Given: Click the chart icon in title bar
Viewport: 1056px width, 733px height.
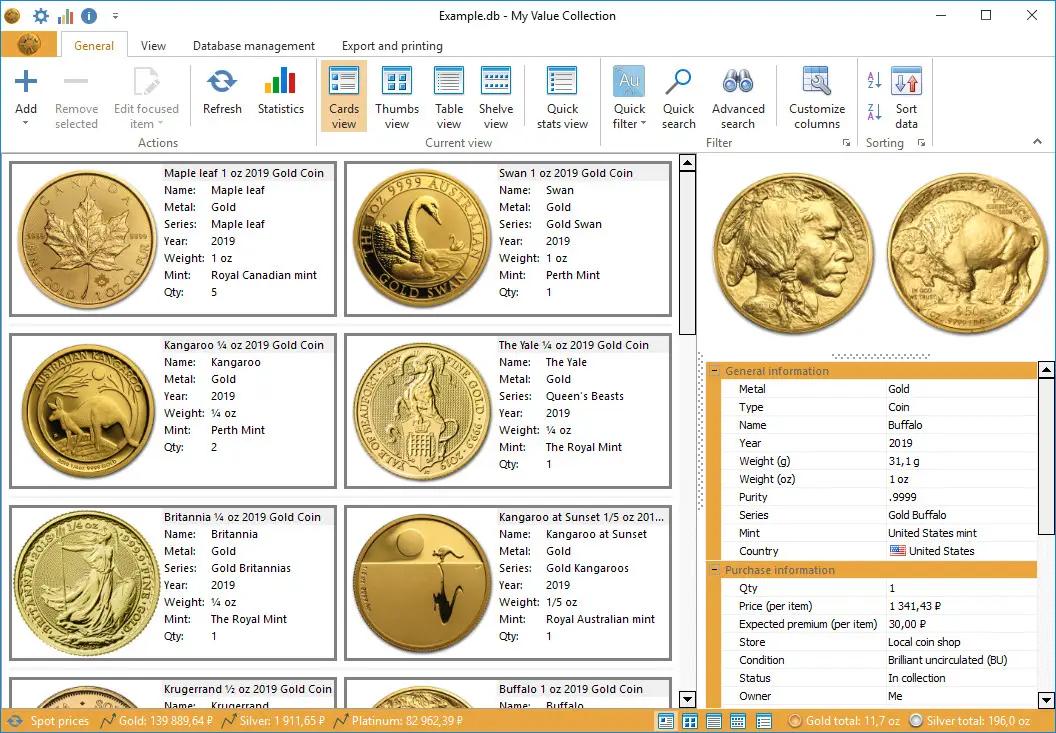Looking at the screenshot, I should [65, 15].
